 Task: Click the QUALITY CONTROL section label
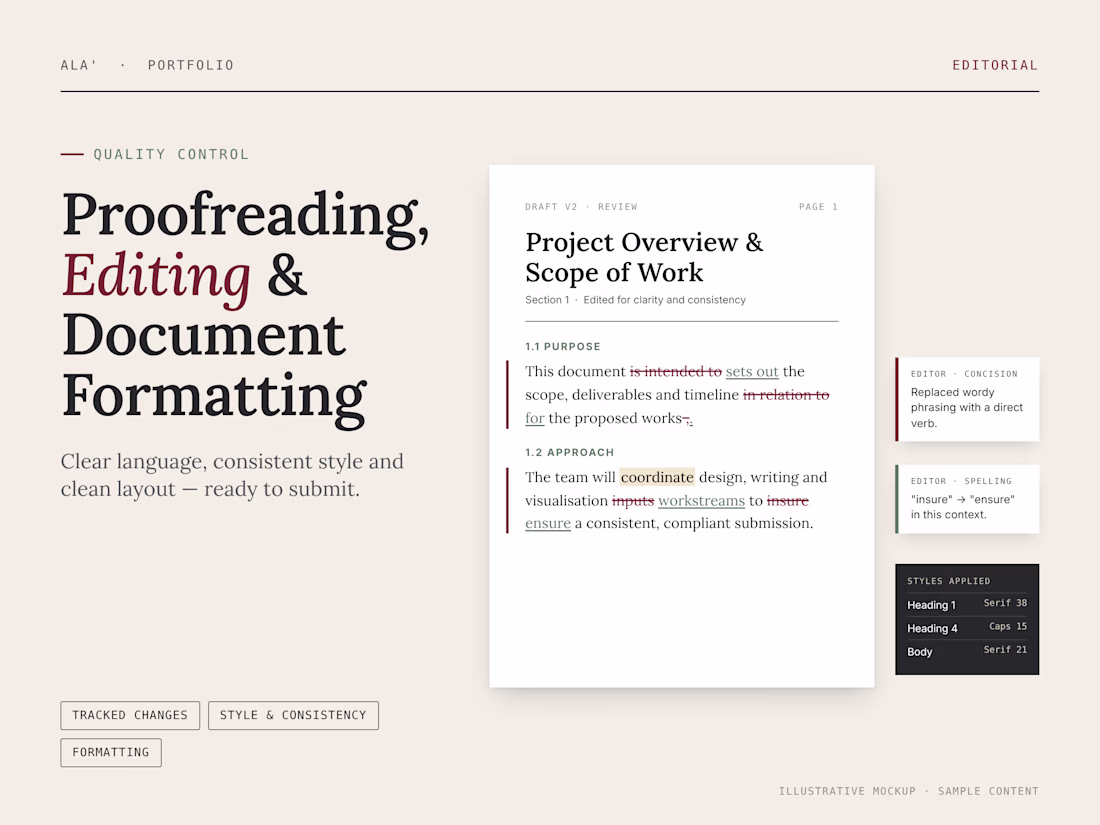click(171, 154)
